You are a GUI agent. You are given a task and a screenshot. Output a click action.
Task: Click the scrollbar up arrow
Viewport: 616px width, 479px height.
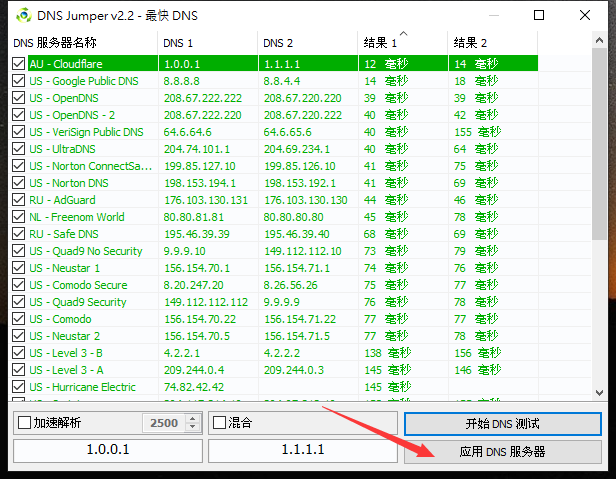tap(599, 40)
